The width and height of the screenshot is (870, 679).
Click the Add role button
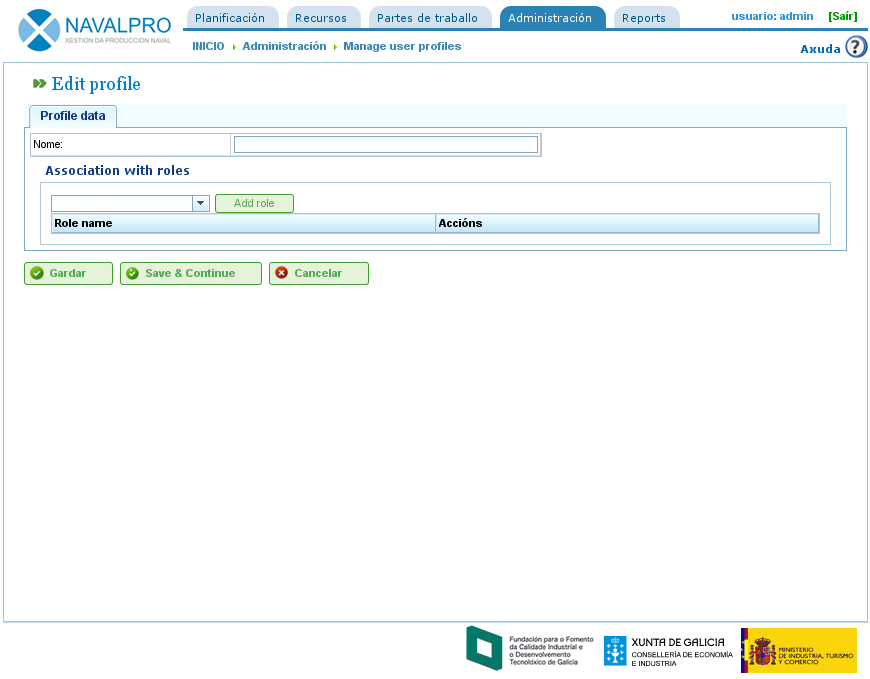tap(254, 204)
